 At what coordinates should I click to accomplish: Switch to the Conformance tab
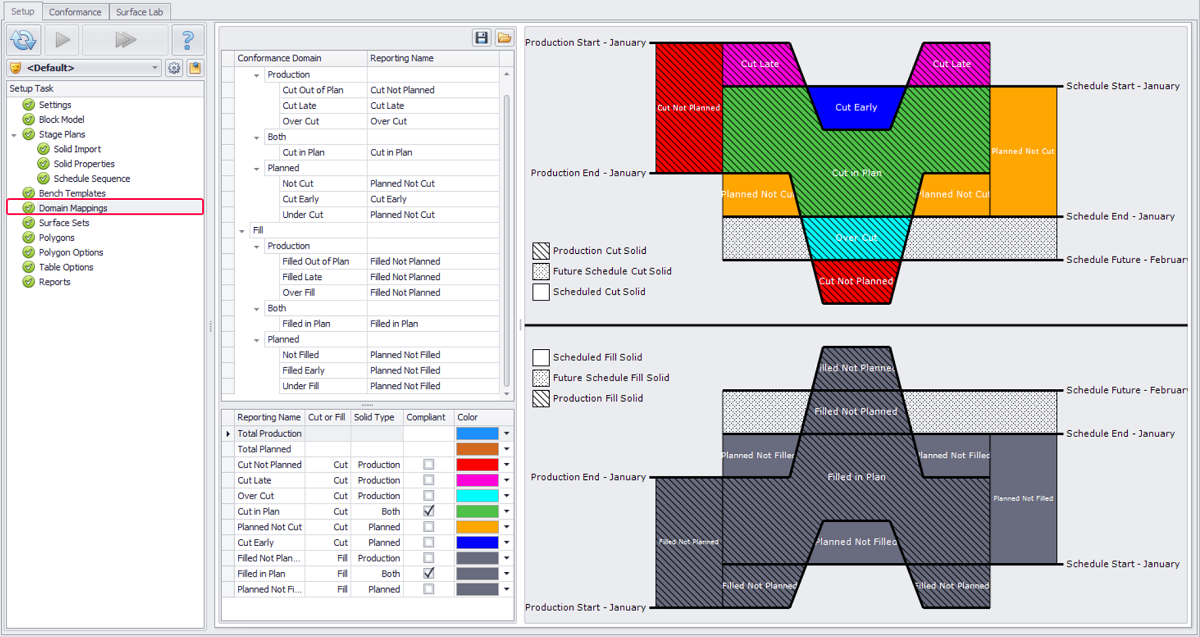click(75, 12)
